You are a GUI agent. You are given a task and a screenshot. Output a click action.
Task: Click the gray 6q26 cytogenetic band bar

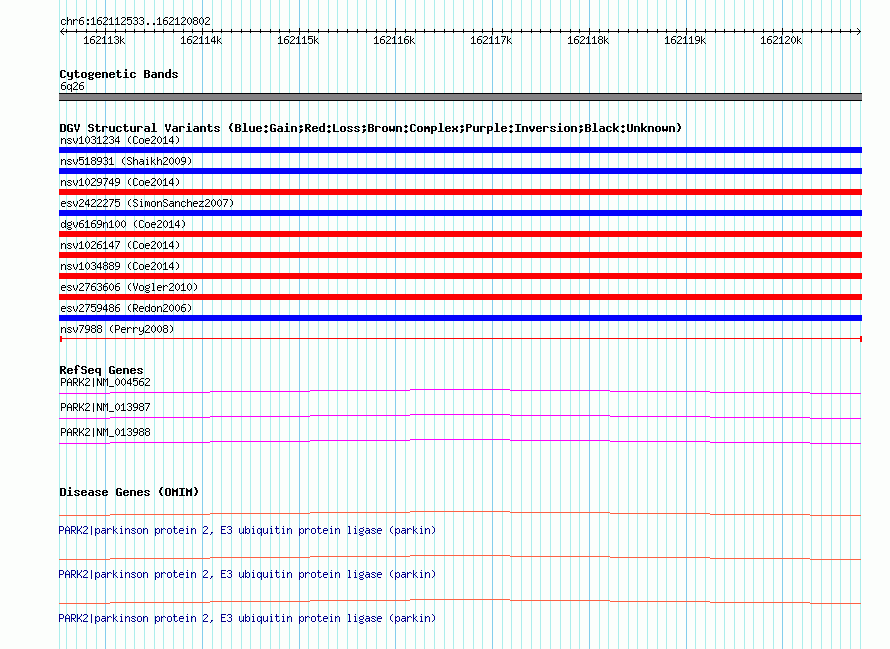tap(460, 97)
